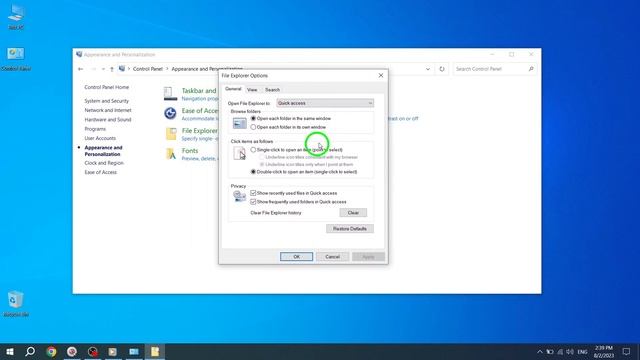
Task: Open User Accounts in sidebar
Action: tap(100, 138)
